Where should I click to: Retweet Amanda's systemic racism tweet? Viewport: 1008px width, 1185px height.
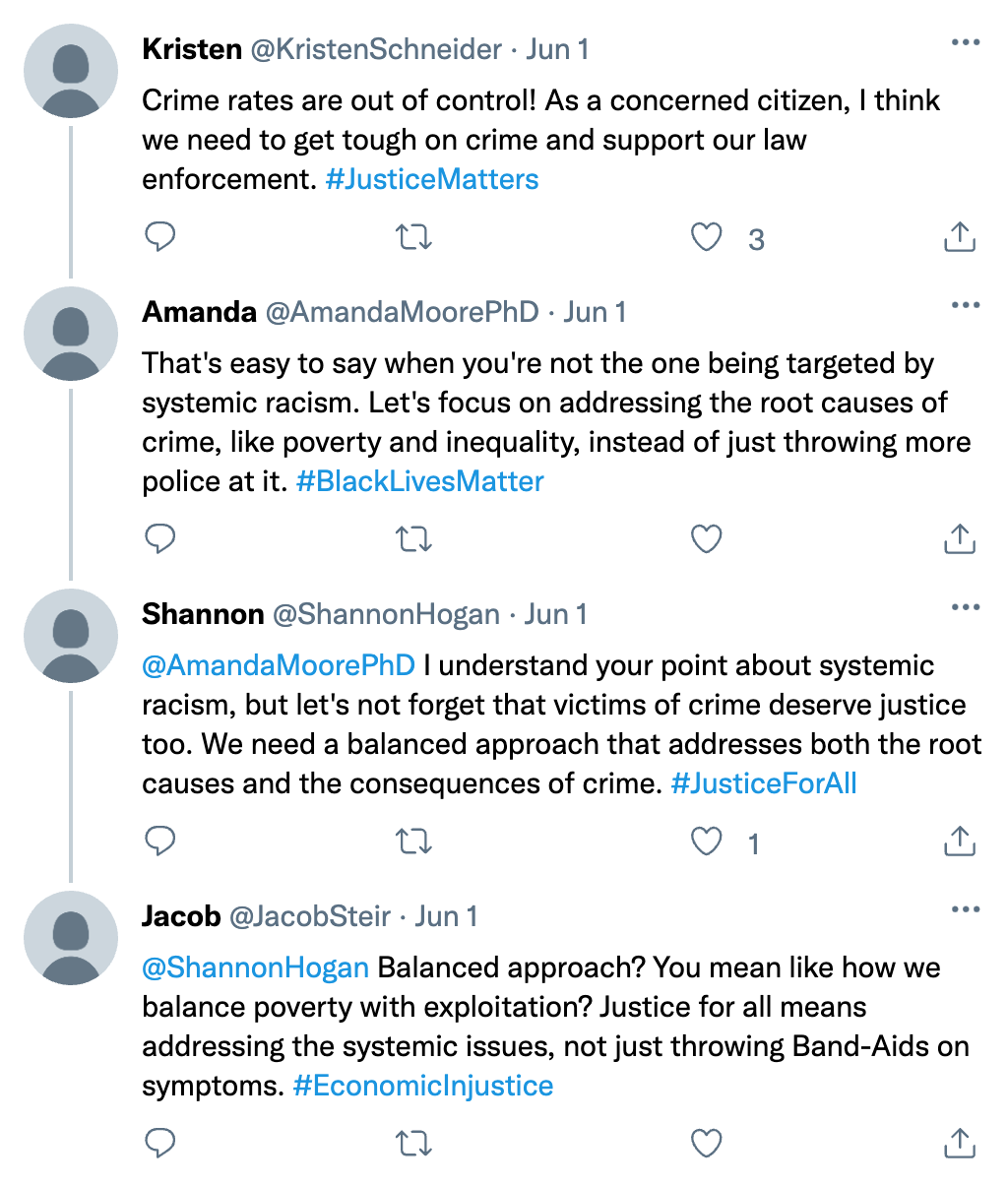tap(413, 538)
